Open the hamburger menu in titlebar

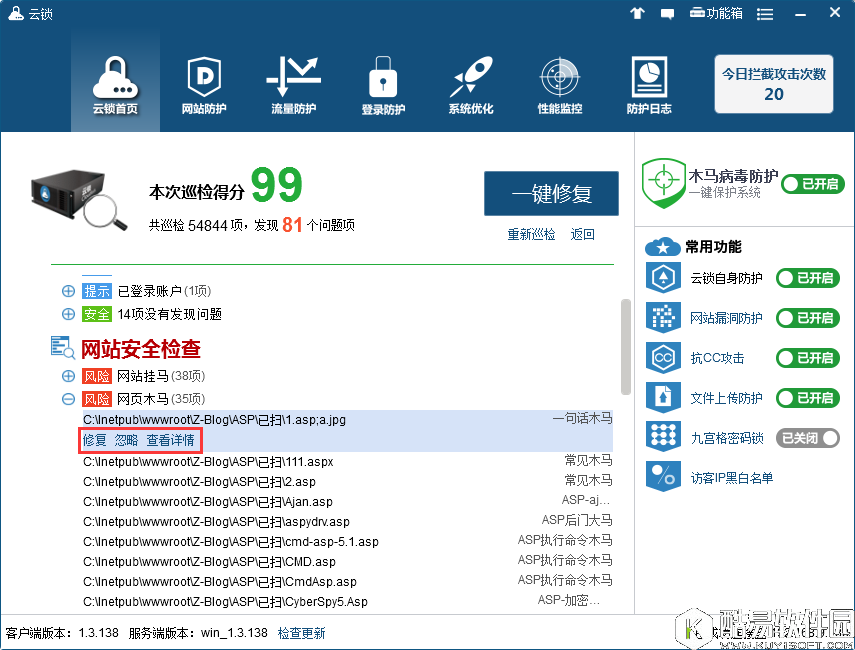click(765, 13)
